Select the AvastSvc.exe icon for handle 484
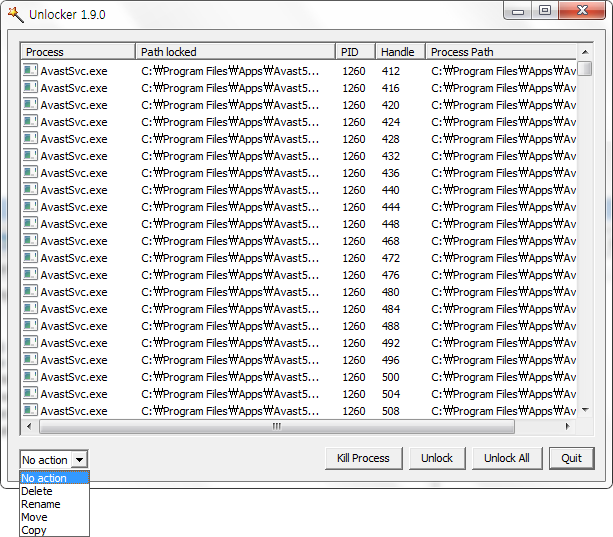613x537 pixels. 30,309
